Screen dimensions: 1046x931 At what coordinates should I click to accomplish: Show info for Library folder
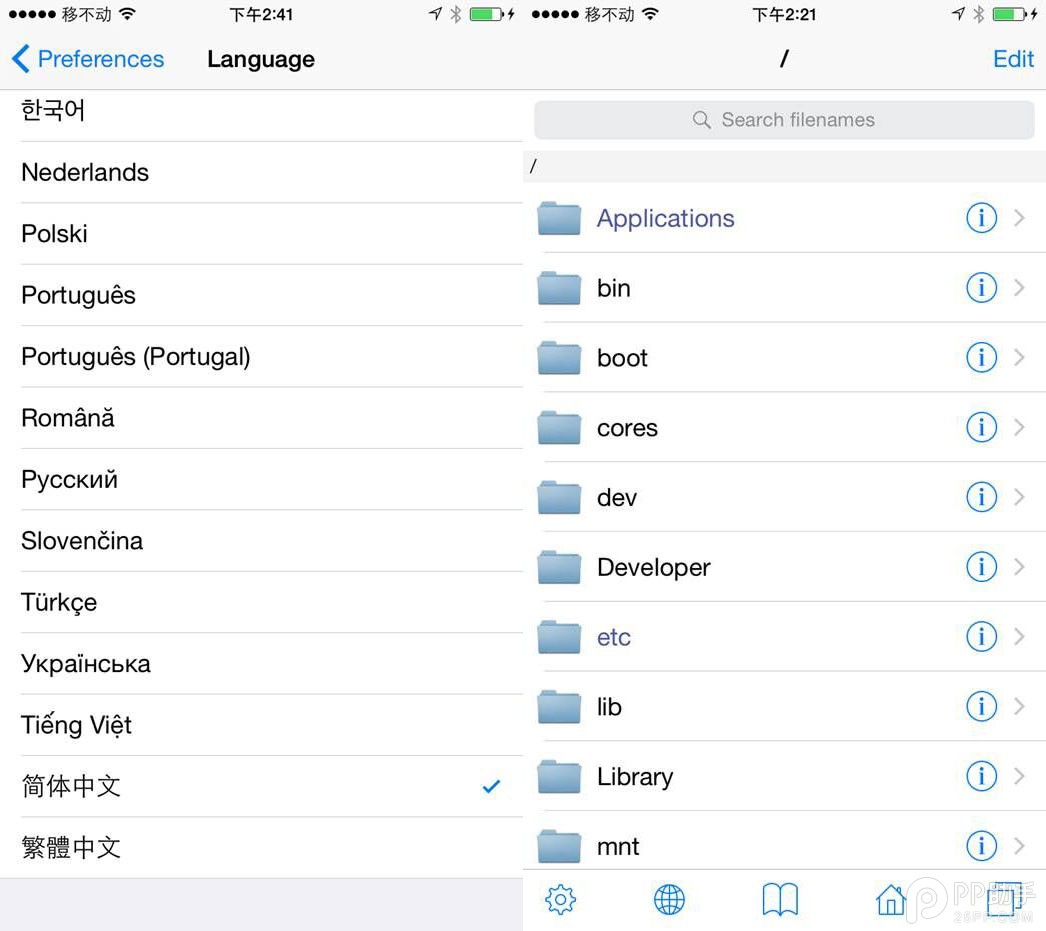[981, 776]
